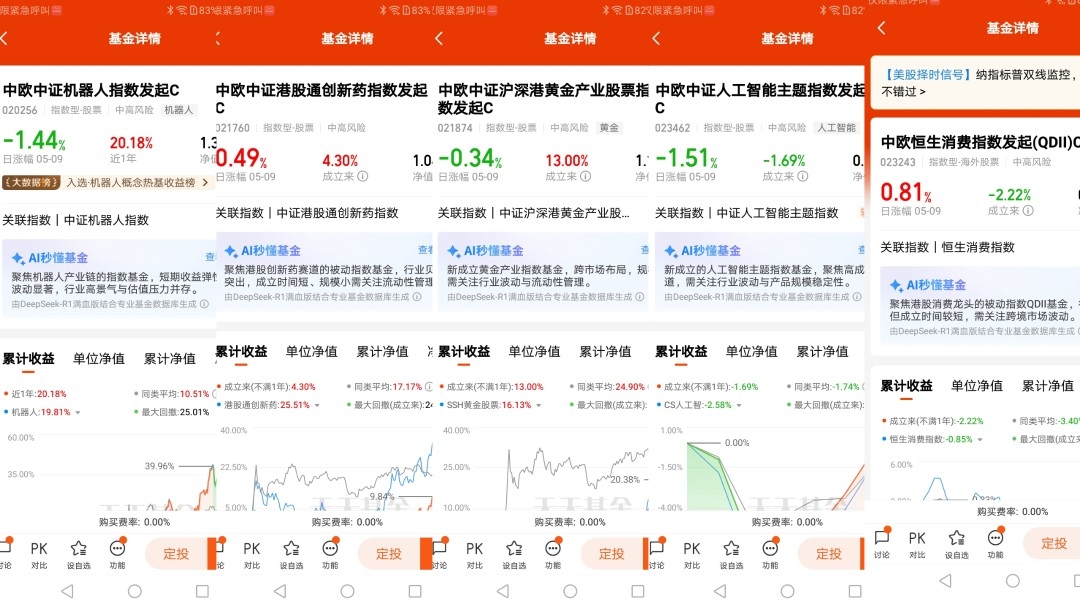Screen dimensions: 1080x608
Task: Tap info icon beside 成立来 -1.69% on 人工智能 fund
Action: tap(803, 176)
